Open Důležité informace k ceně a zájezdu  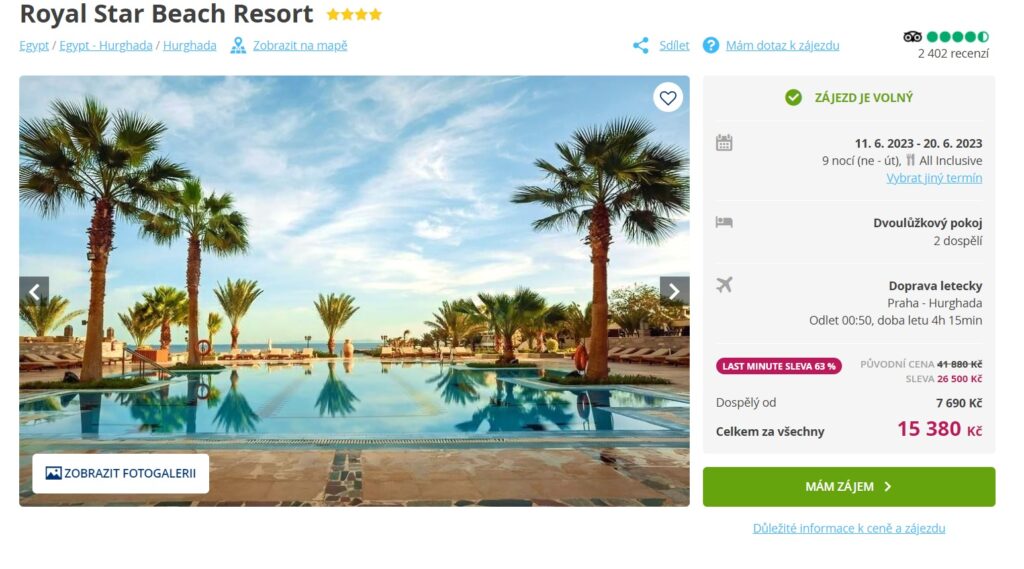[x=849, y=528]
